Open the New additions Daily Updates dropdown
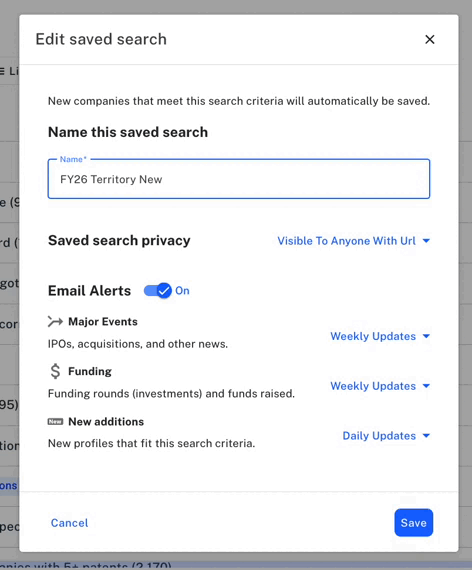 [386, 435]
